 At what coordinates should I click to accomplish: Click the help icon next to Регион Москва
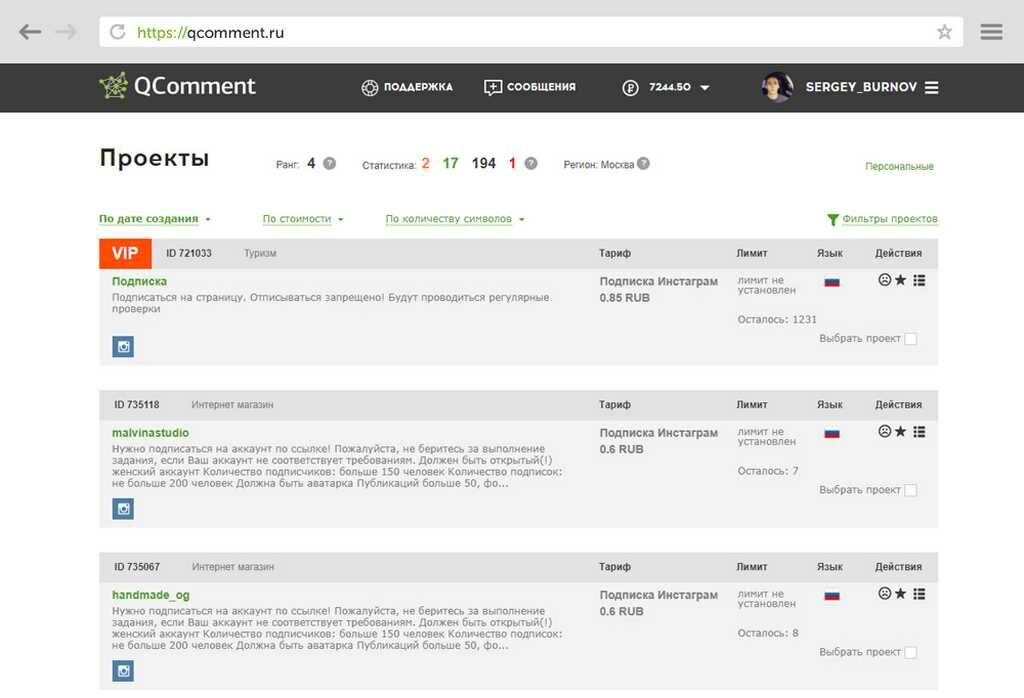click(x=643, y=163)
